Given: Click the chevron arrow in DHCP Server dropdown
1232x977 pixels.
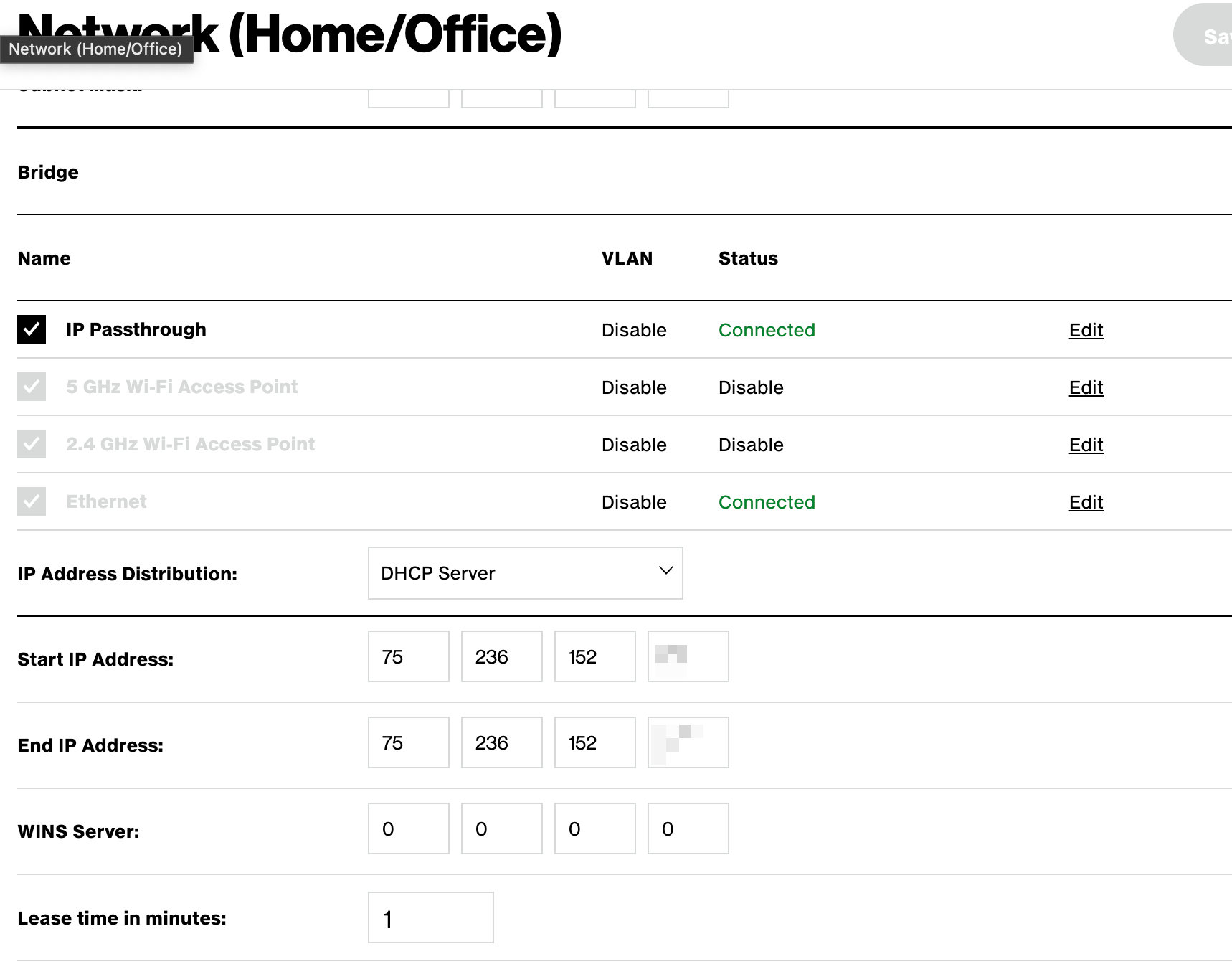Looking at the screenshot, I should [x=665, y=571].
